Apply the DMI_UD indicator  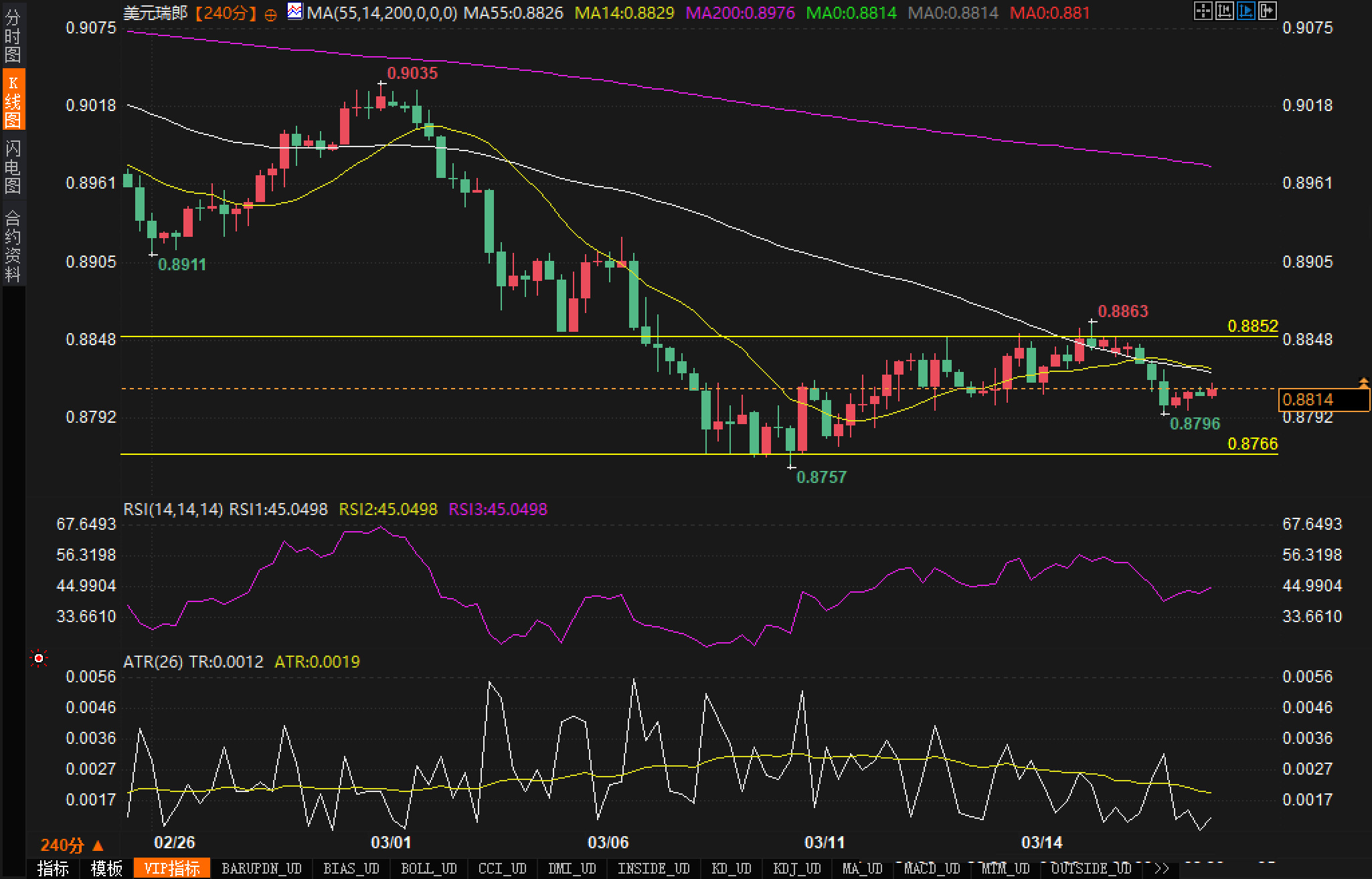(572, 868)
